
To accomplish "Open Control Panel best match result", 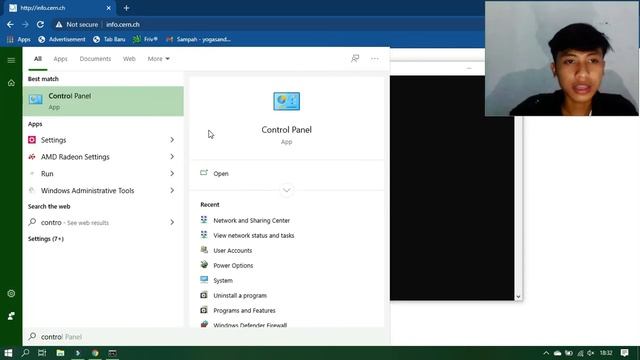I will [x=103, y=101].
